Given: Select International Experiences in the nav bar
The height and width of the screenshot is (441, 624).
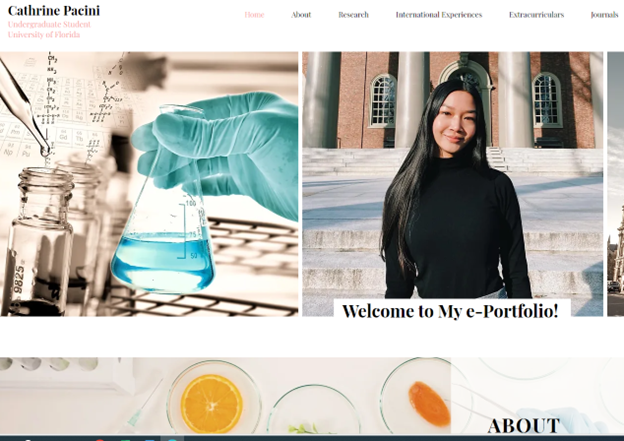Looking at the screenshot, I should coord(439,15).
